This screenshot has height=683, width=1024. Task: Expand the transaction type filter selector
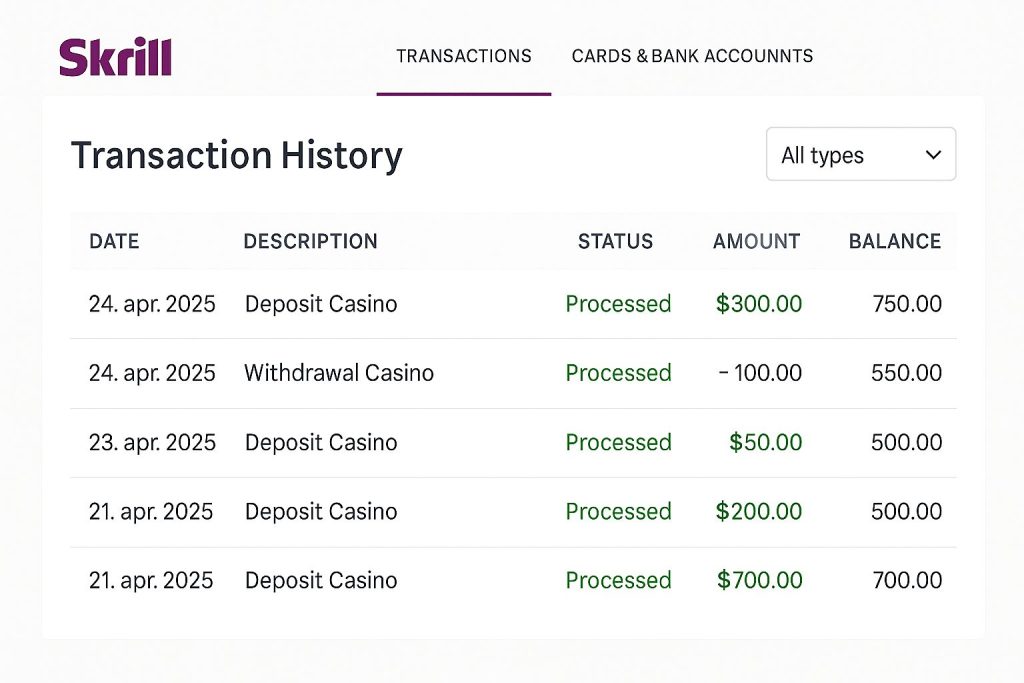pyautogui.click(x=860, y=154)
